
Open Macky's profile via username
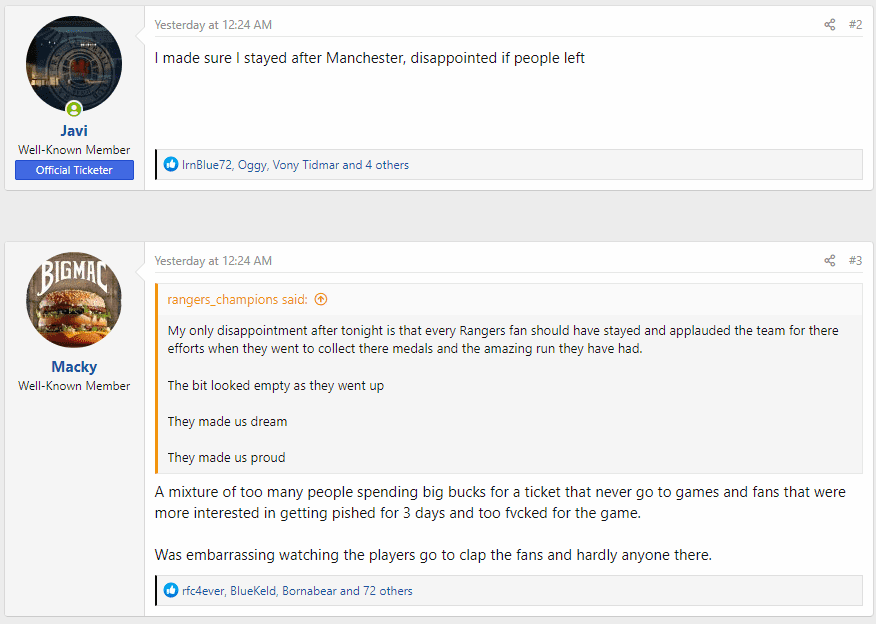click(x=74, y=367)
